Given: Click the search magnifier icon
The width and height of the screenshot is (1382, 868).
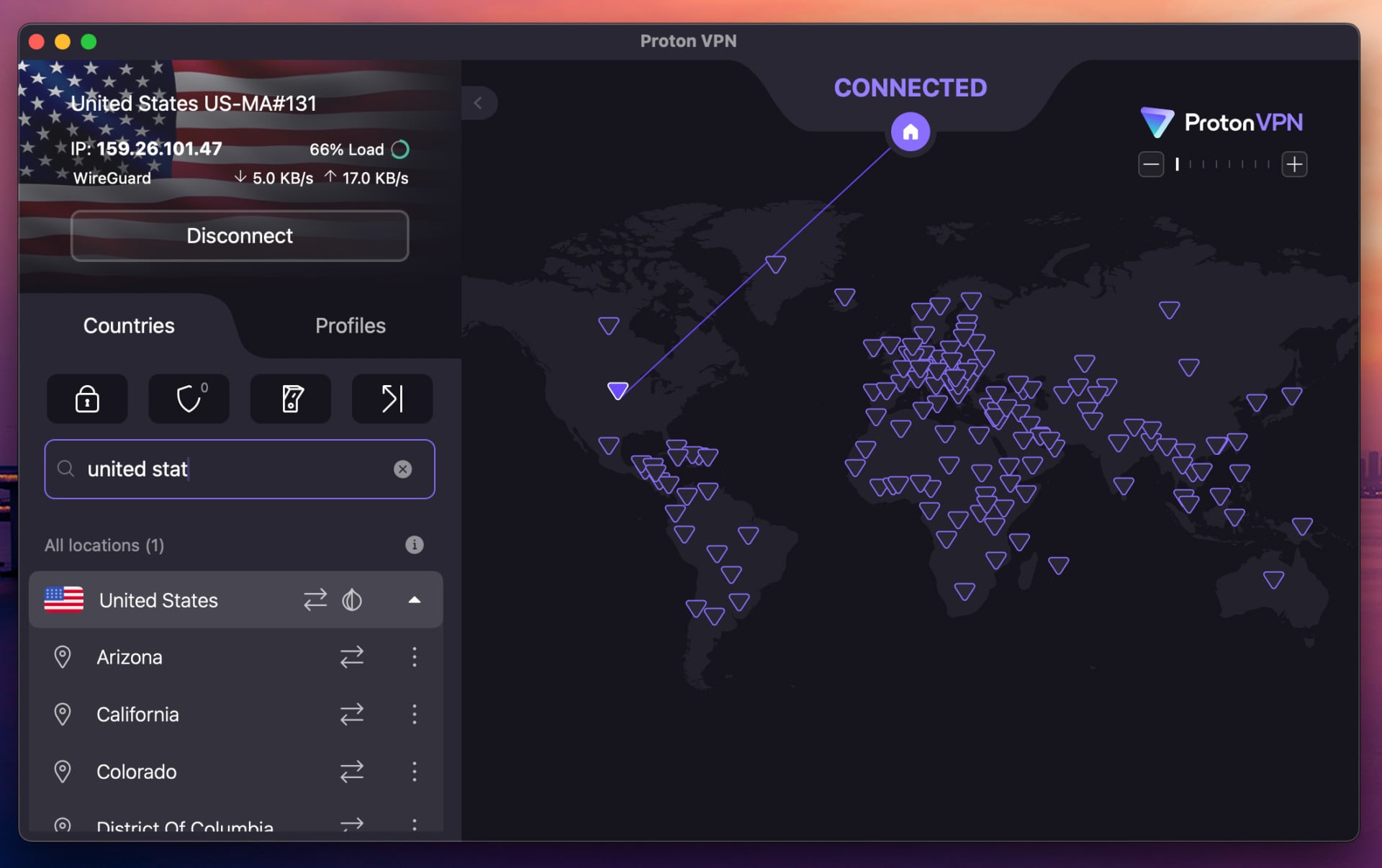Looking at the screenshot, I should click(66, 469).
